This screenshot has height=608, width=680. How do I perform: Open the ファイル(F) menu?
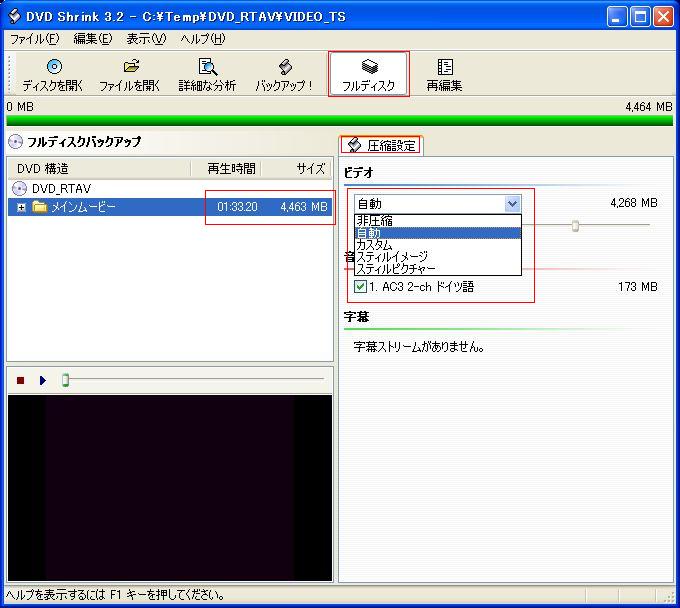click(34, 39)
